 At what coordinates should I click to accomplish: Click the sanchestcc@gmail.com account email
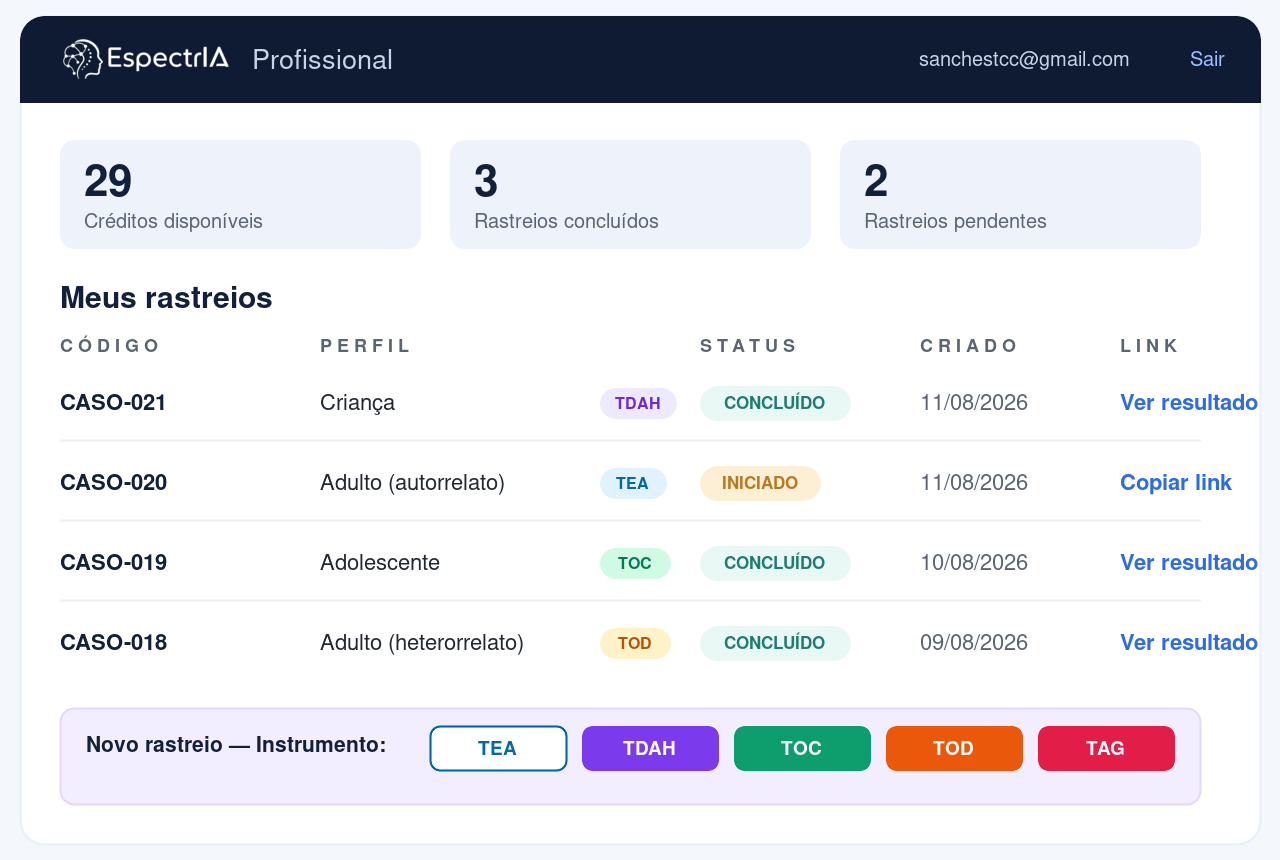(1024, 59)
